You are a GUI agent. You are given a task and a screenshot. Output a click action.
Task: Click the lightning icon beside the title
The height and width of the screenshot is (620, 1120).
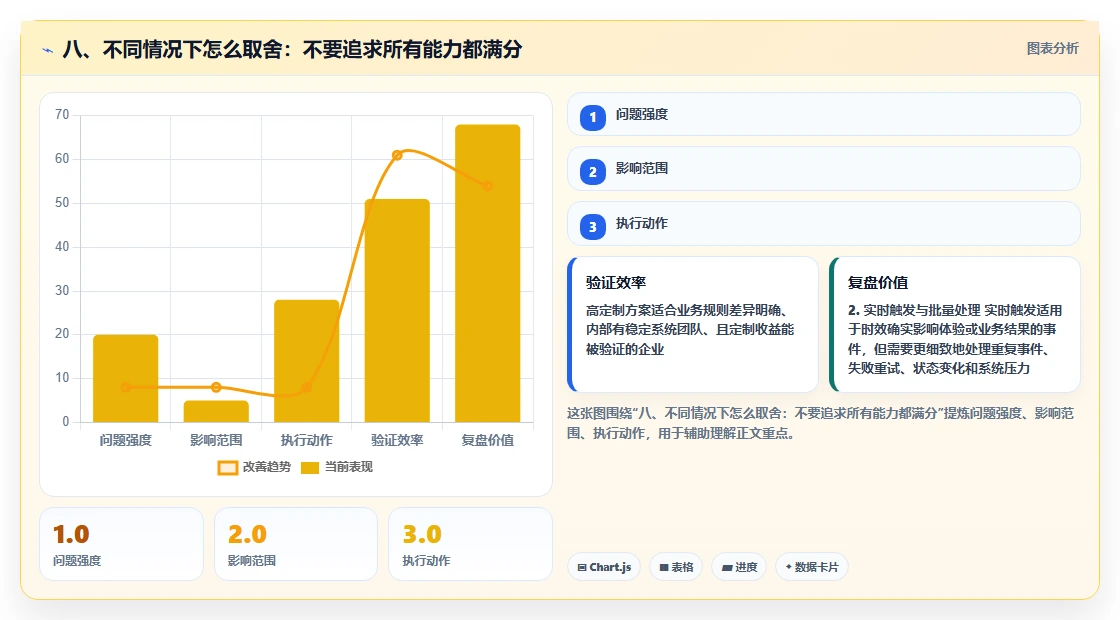pos(48,50)
